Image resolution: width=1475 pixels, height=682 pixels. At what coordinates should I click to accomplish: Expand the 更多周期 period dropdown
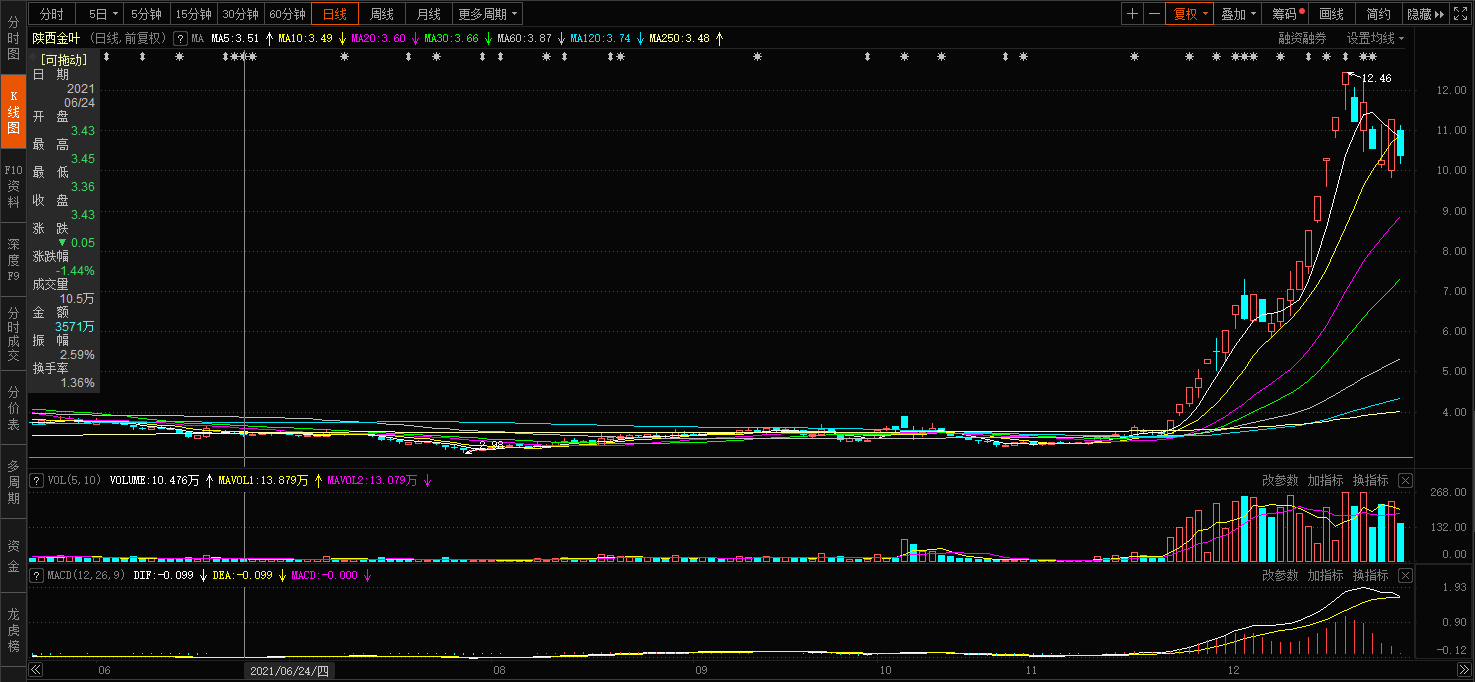pyautogui.click(x=487, y=14)
